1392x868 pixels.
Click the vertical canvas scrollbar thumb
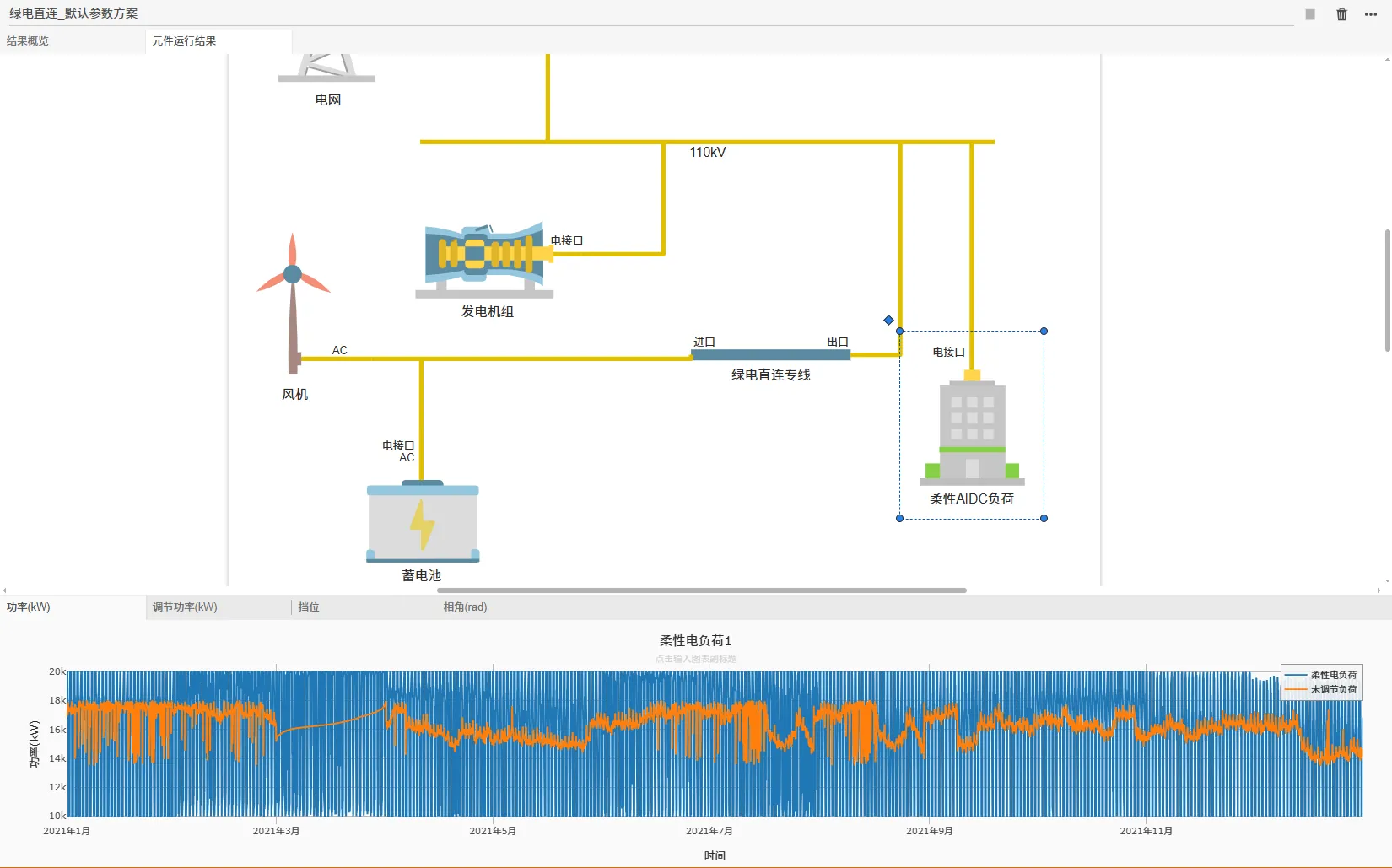1388,290
